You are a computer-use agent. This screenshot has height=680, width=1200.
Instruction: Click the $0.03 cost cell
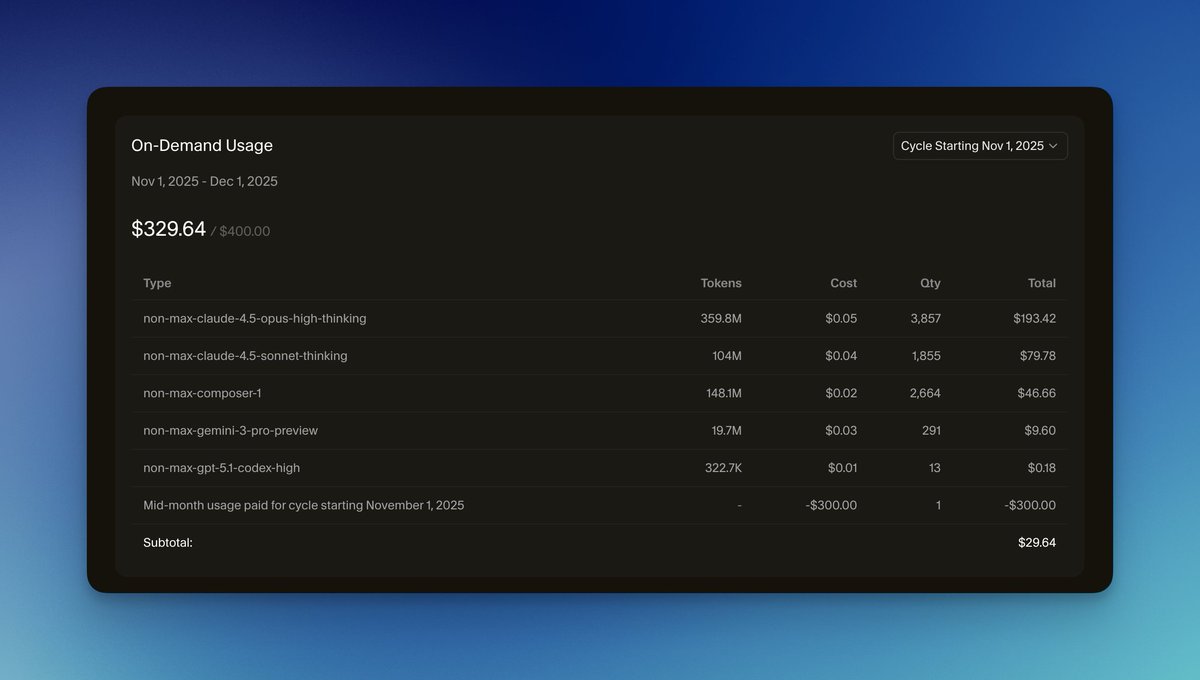pyautogui.click(x=842, y=430)
